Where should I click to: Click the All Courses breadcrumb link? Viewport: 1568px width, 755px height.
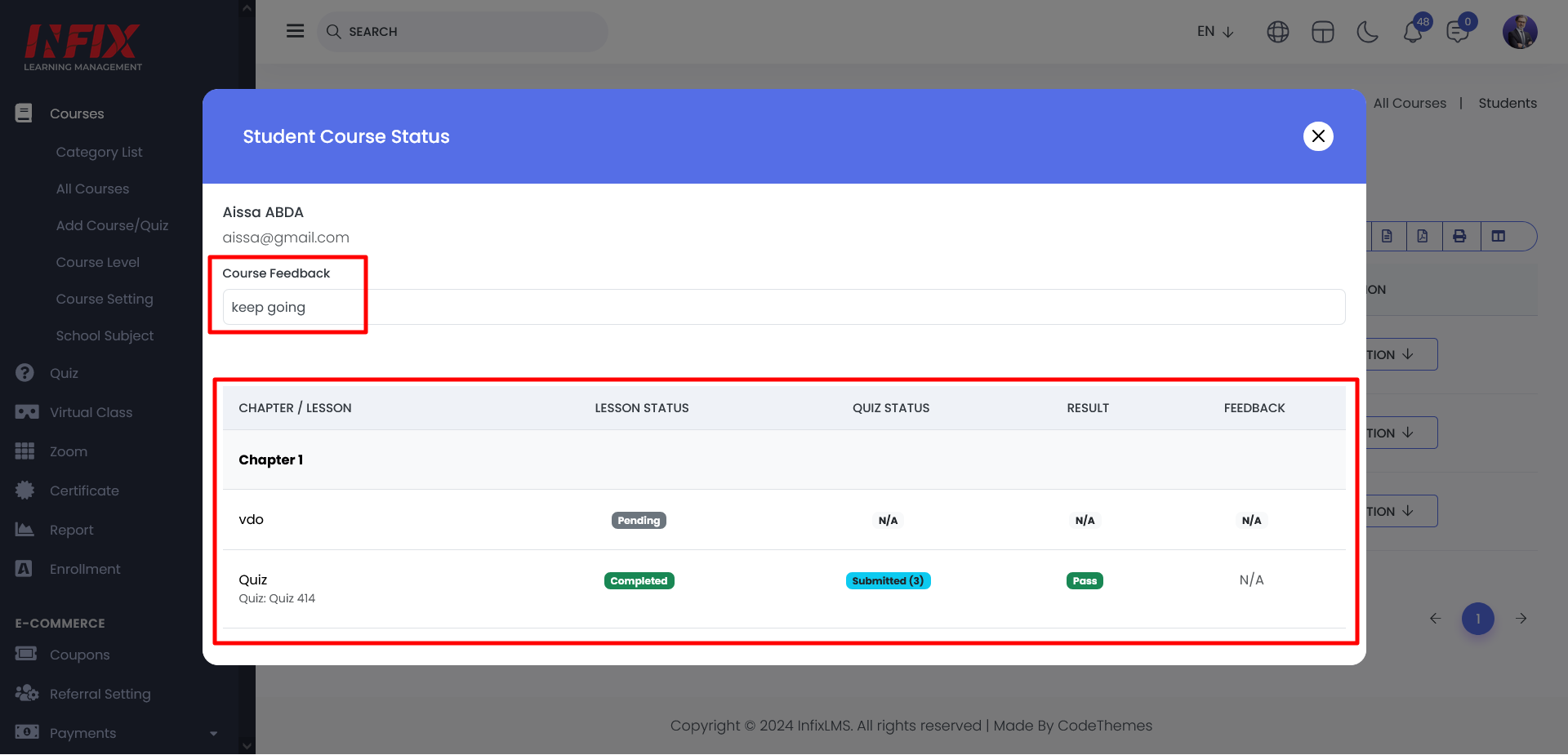click(1409, 103)
